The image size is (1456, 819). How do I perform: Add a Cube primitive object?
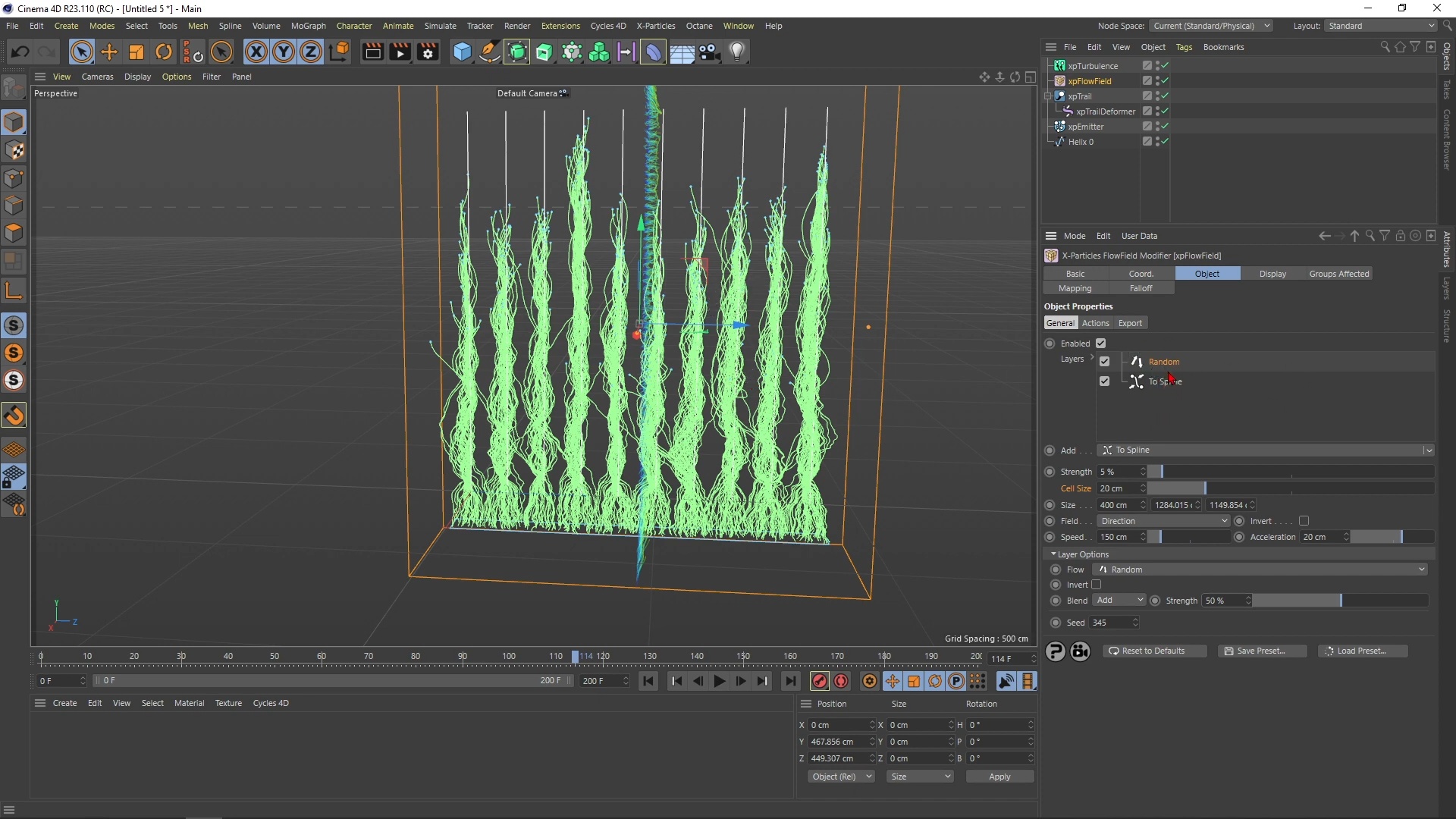[x=462, y=52]
